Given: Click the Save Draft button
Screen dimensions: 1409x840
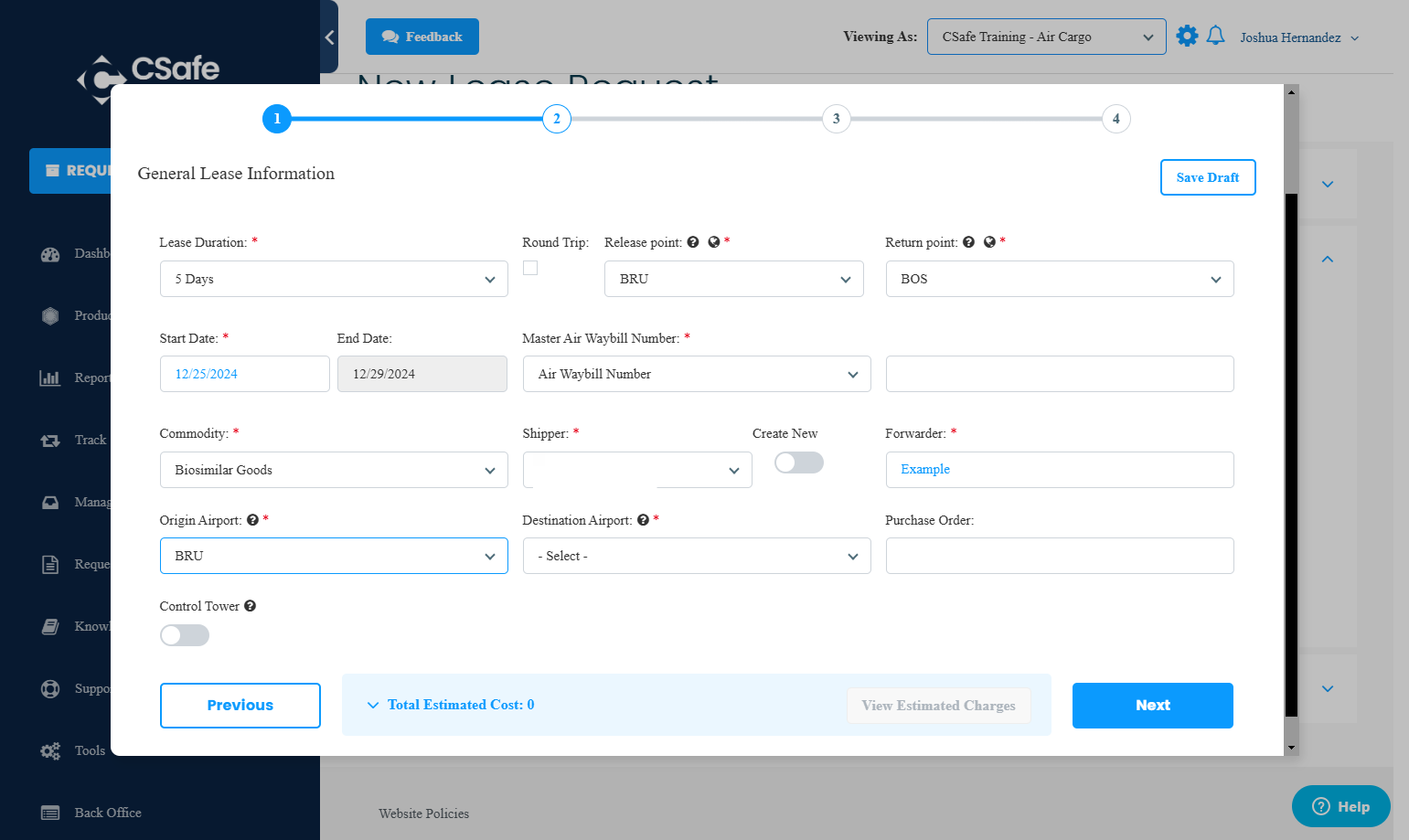Looking at the screenshot, I should click(1208, 177).
